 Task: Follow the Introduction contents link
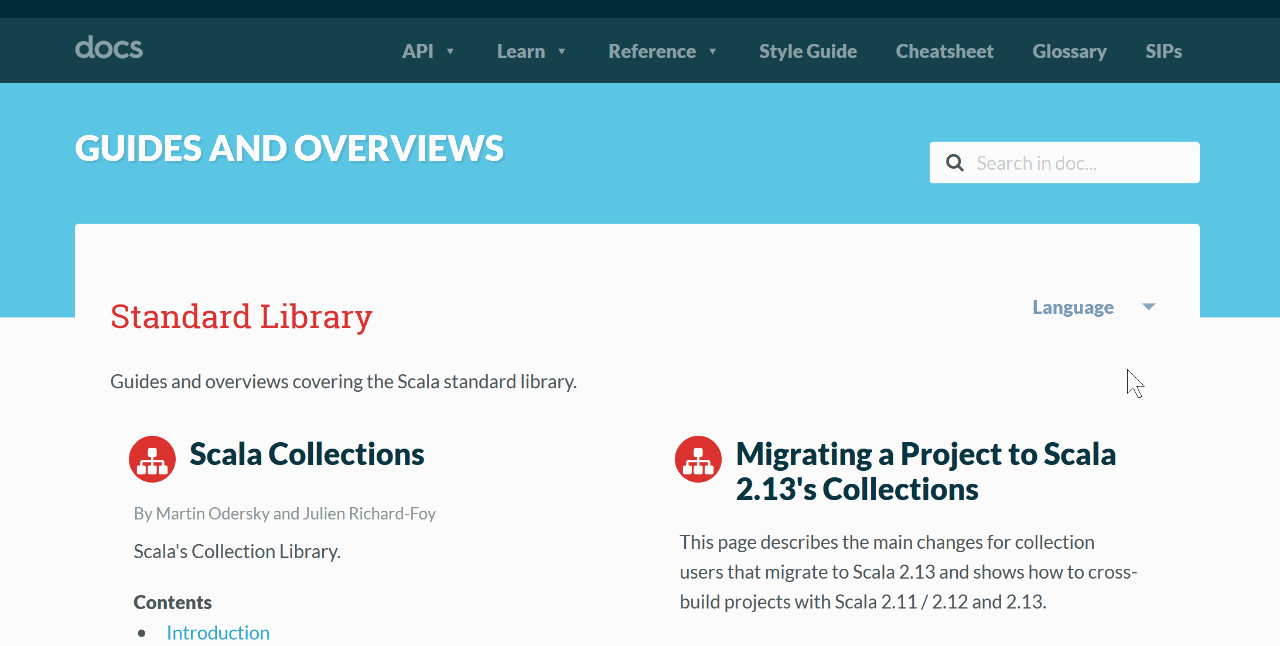(x=218, y=632)
